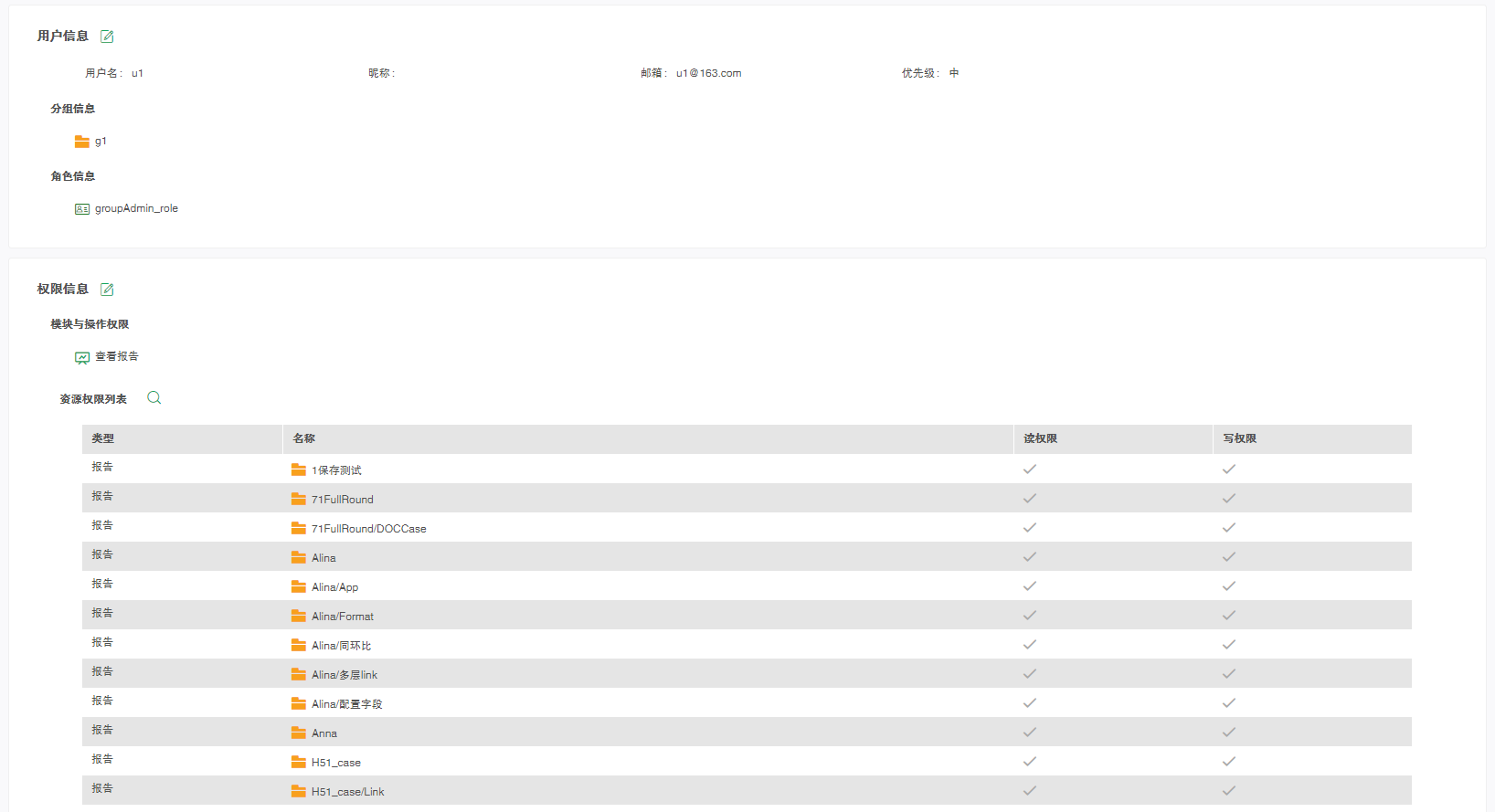Toggle read permission check for H51_case
This screenshot has width=1495, height=812.
point(1030,762)
